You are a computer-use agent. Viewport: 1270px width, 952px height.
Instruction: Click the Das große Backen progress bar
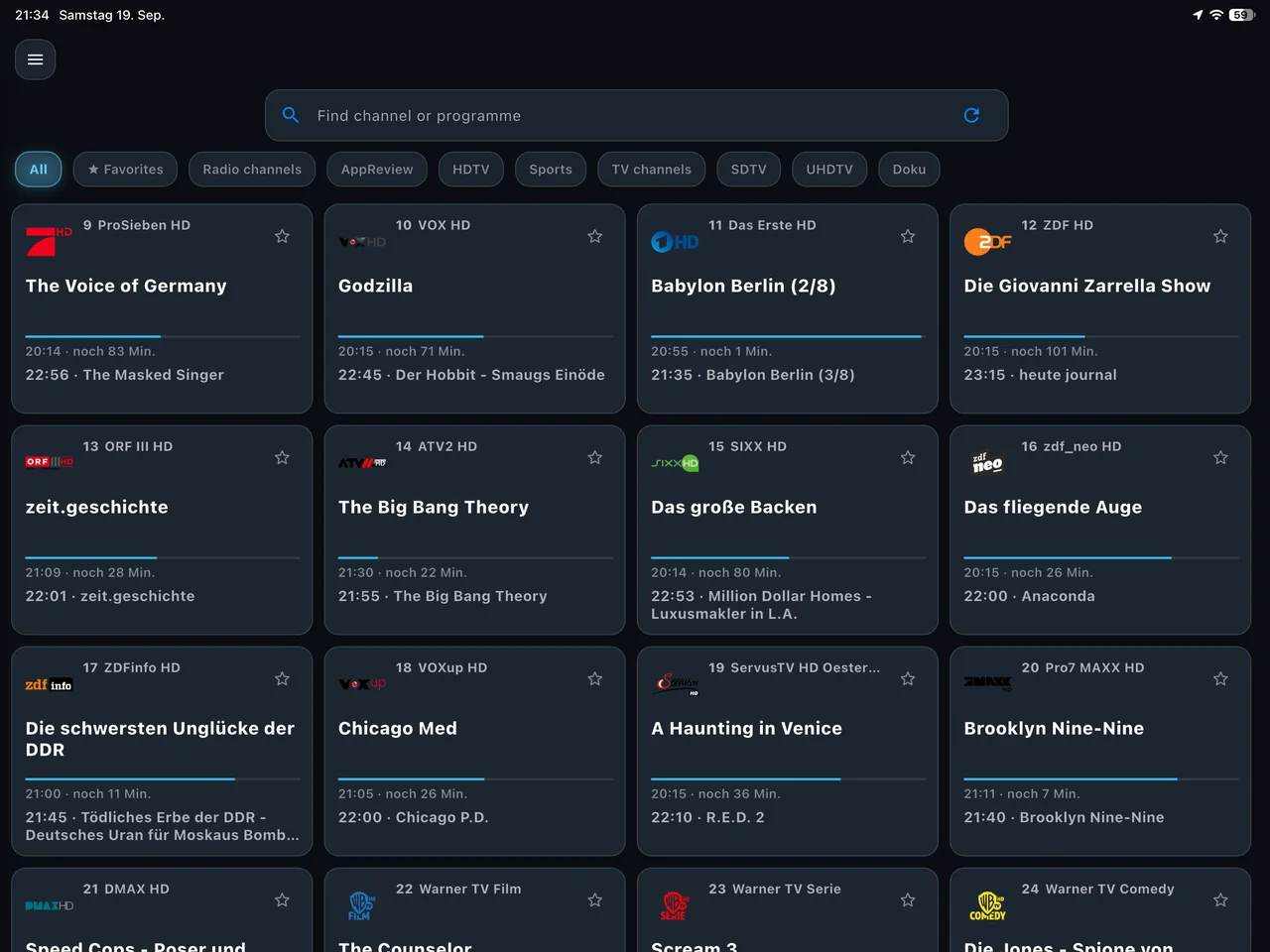point(788,558)
